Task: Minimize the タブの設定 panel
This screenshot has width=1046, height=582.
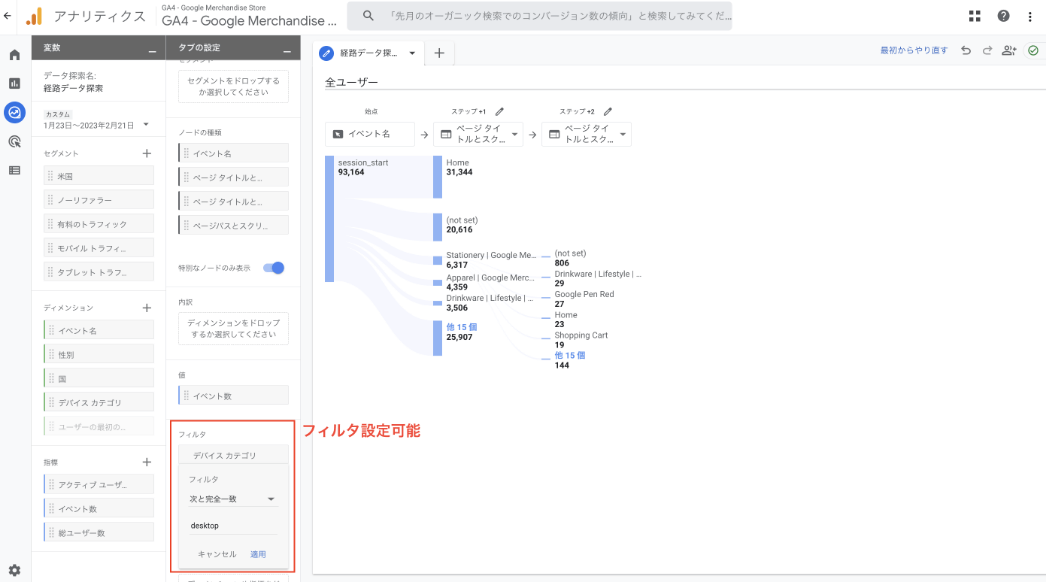Action: click(x=287, y=50)
